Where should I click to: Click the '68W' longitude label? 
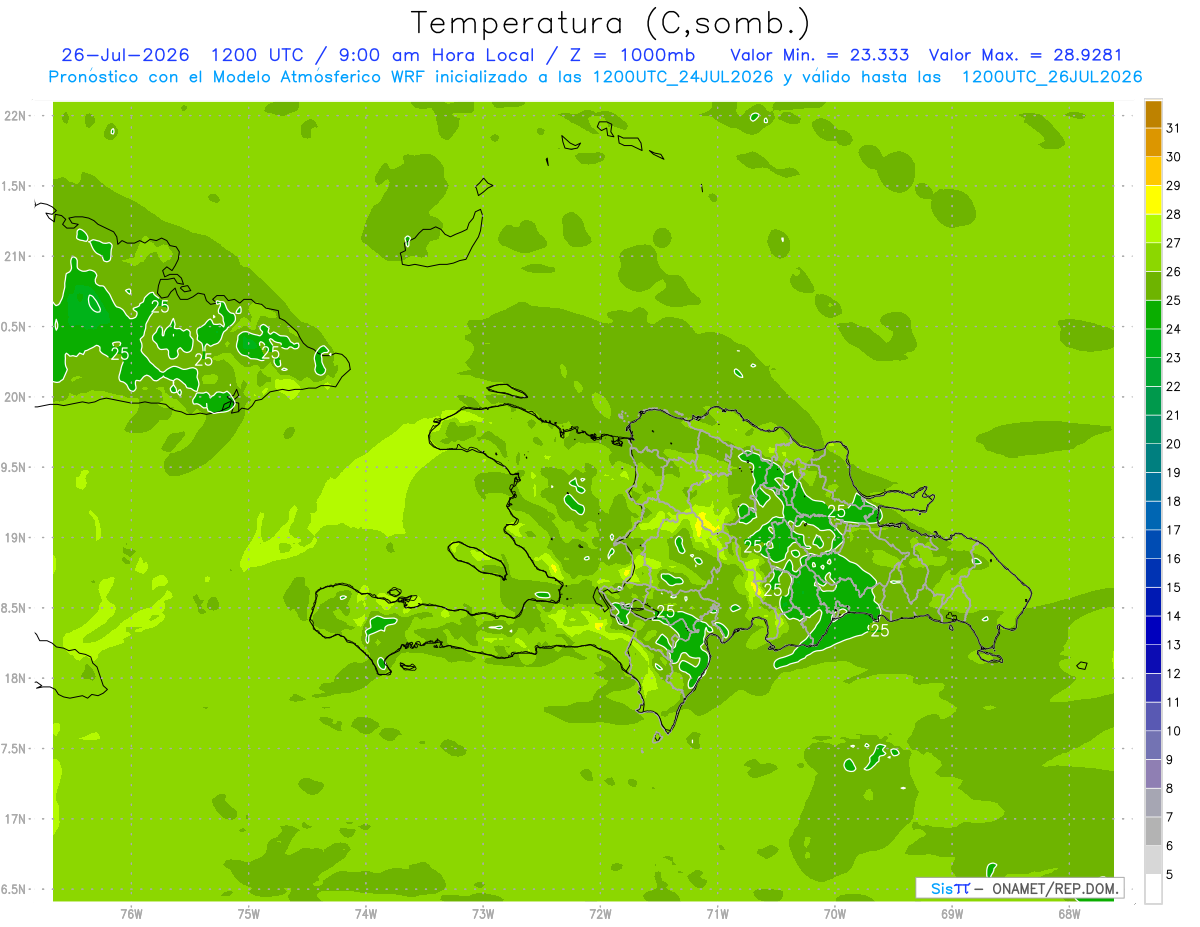pos(1069,914)
